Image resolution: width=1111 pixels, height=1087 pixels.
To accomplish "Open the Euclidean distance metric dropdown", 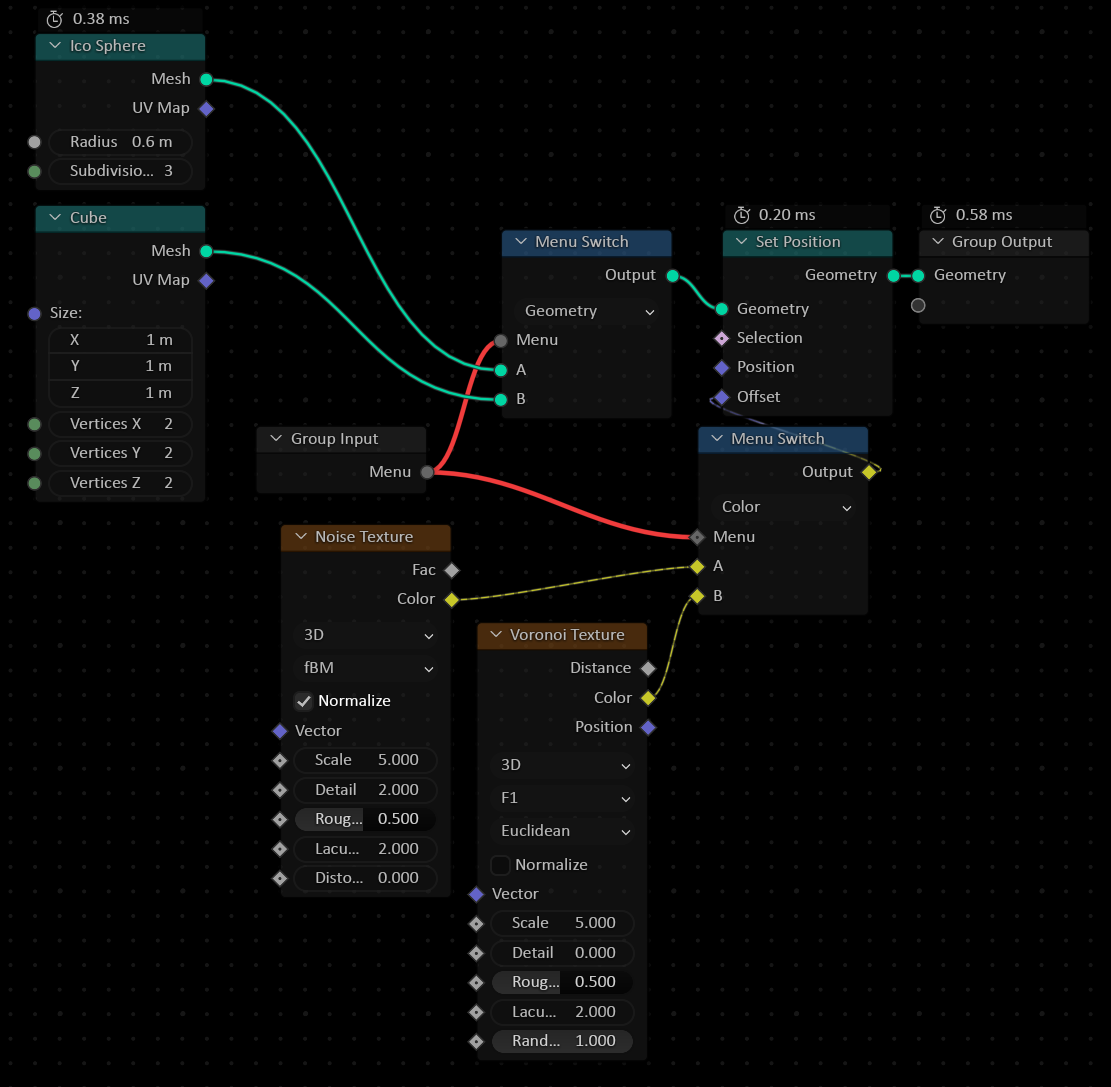I will pyautogui.click(x=565, y=831).
